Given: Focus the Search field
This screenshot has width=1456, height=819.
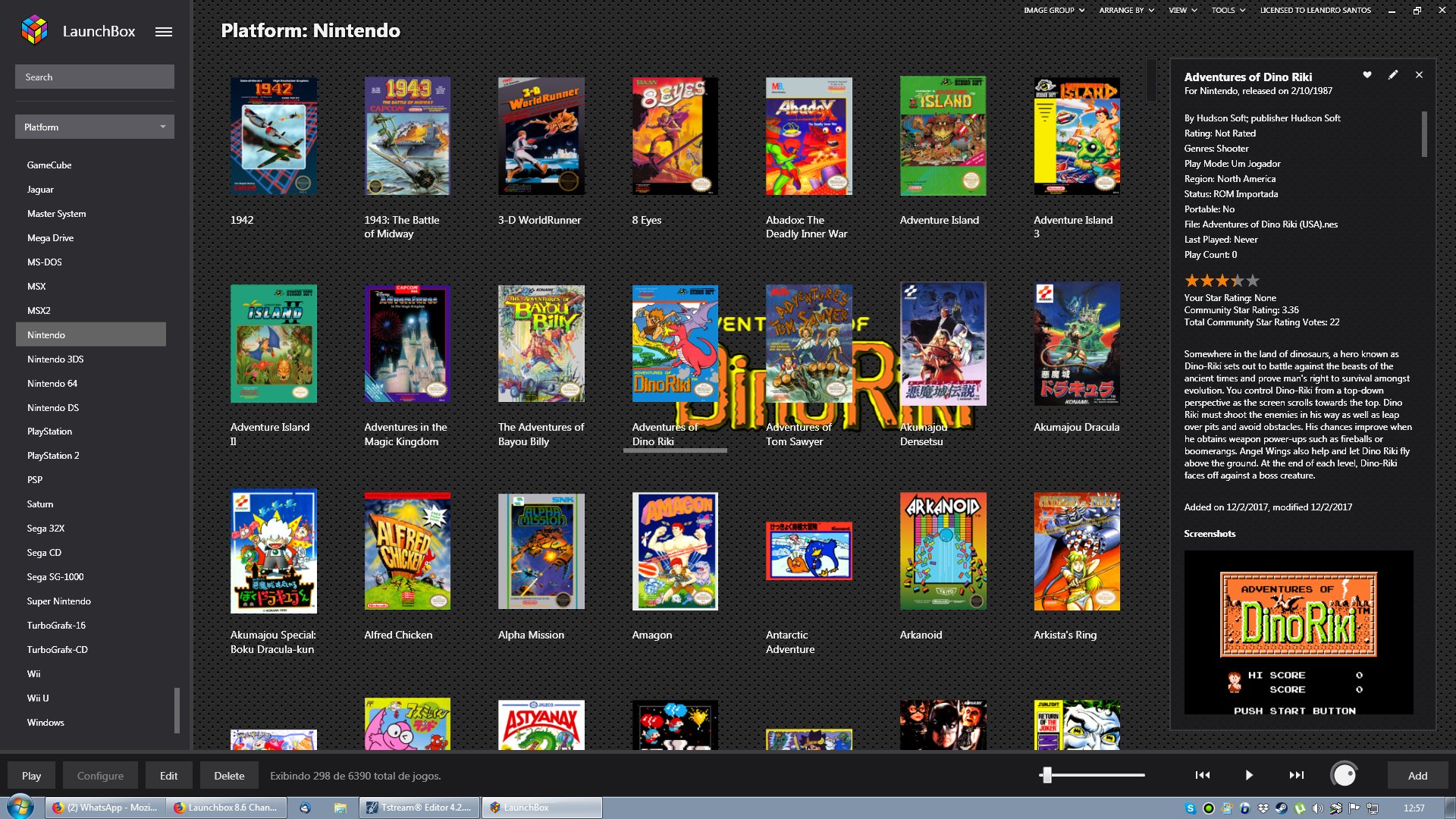Looking at the screenshot, I should (95, 77).
